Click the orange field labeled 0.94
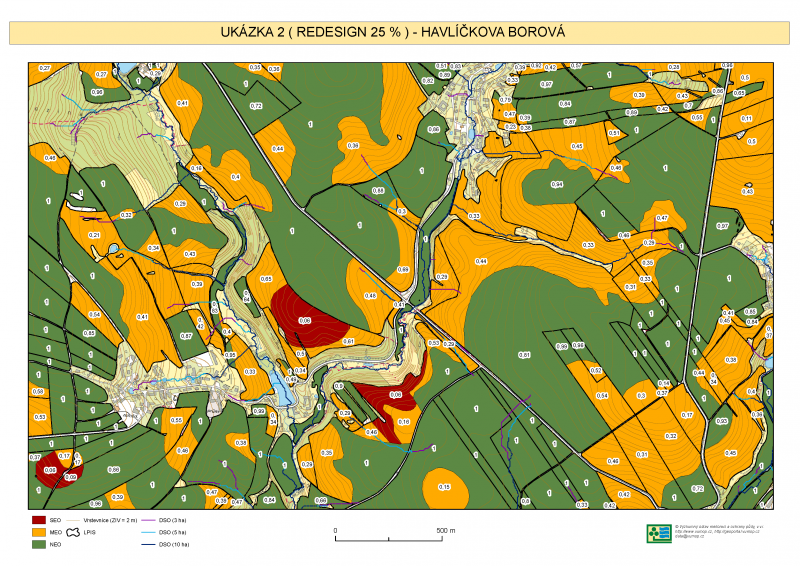 click(x=557, y=184)
